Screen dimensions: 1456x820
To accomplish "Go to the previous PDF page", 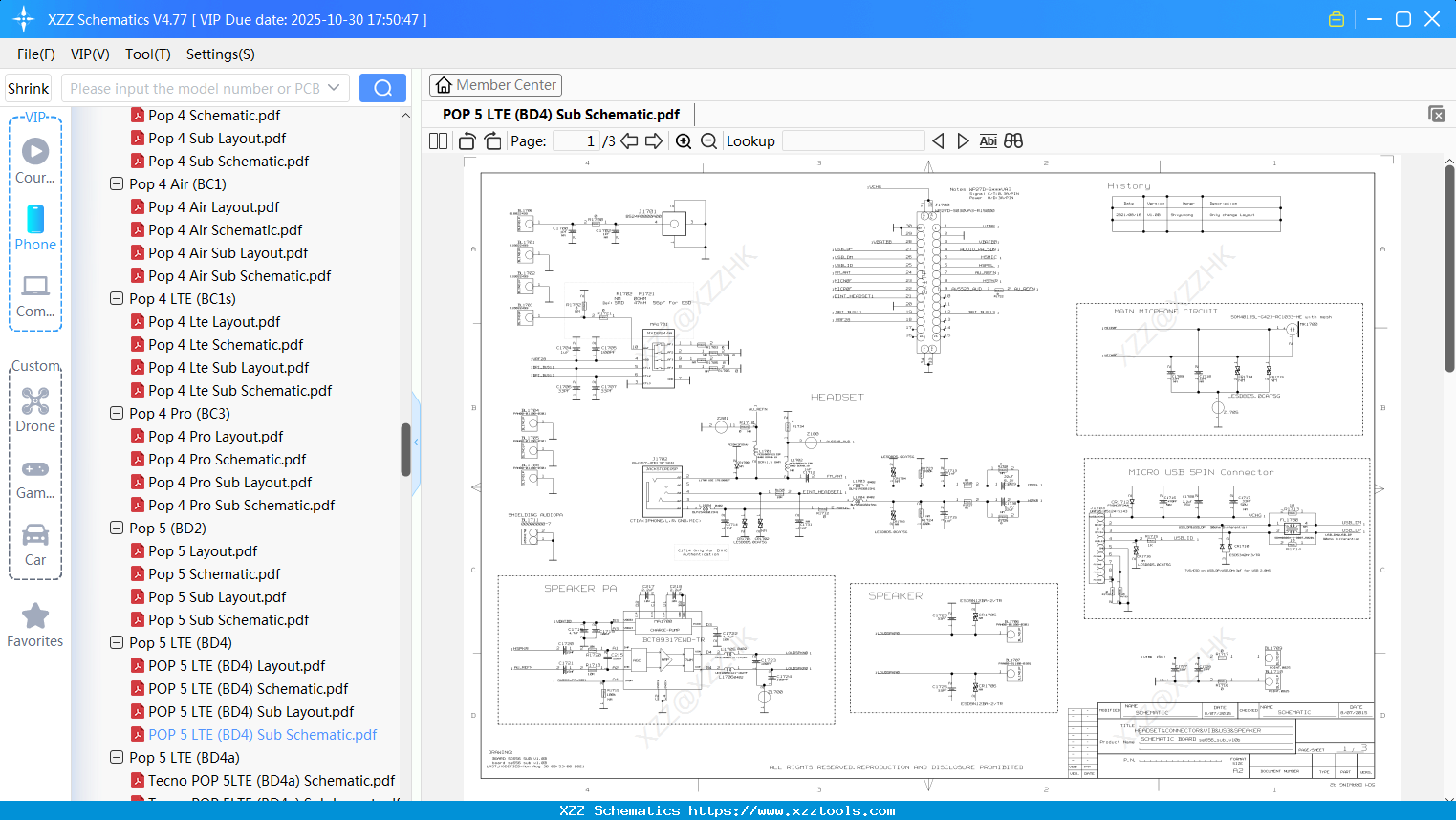I will coord(628,140).
